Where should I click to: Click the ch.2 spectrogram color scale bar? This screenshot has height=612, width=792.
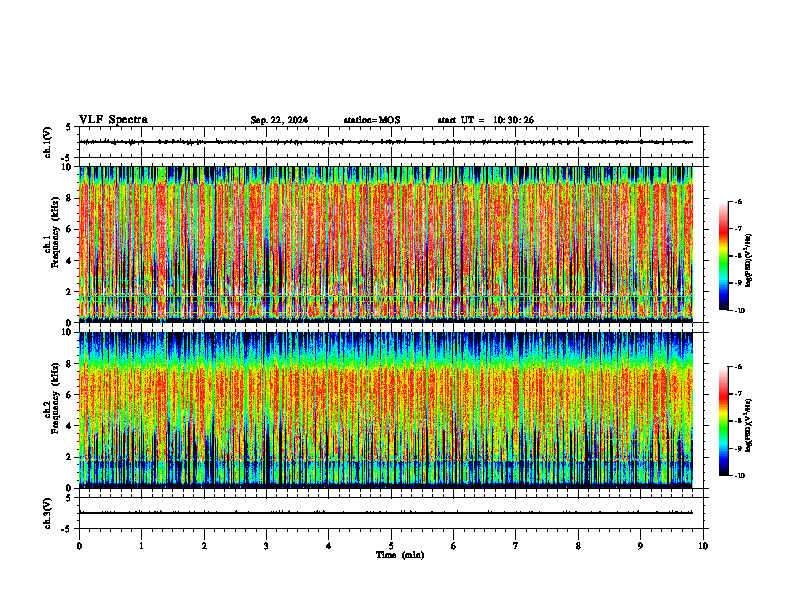tap(723, 421)
